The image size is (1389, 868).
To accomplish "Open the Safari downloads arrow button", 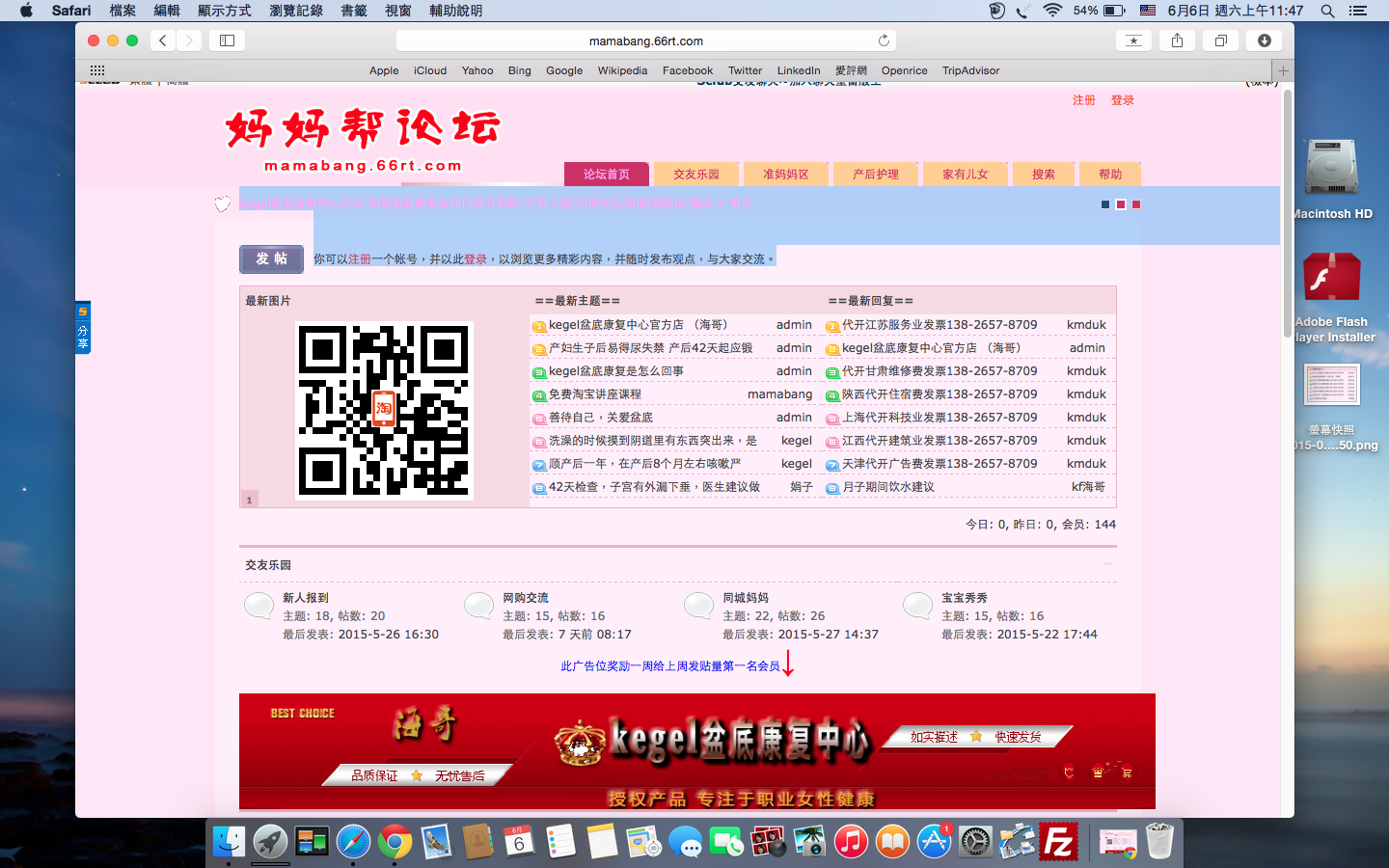I will (1264, 41).
